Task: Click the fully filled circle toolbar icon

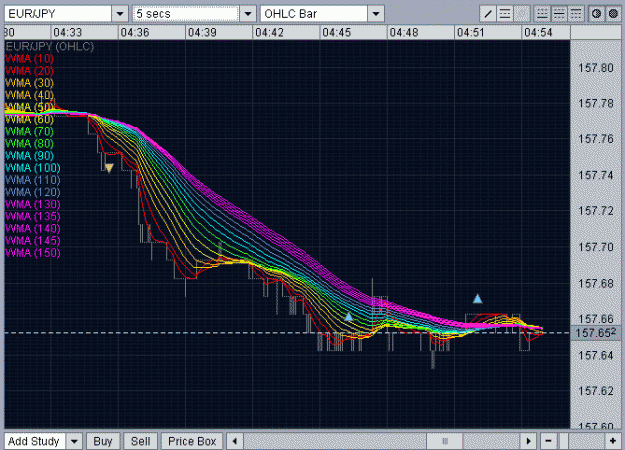Action: 613,14
